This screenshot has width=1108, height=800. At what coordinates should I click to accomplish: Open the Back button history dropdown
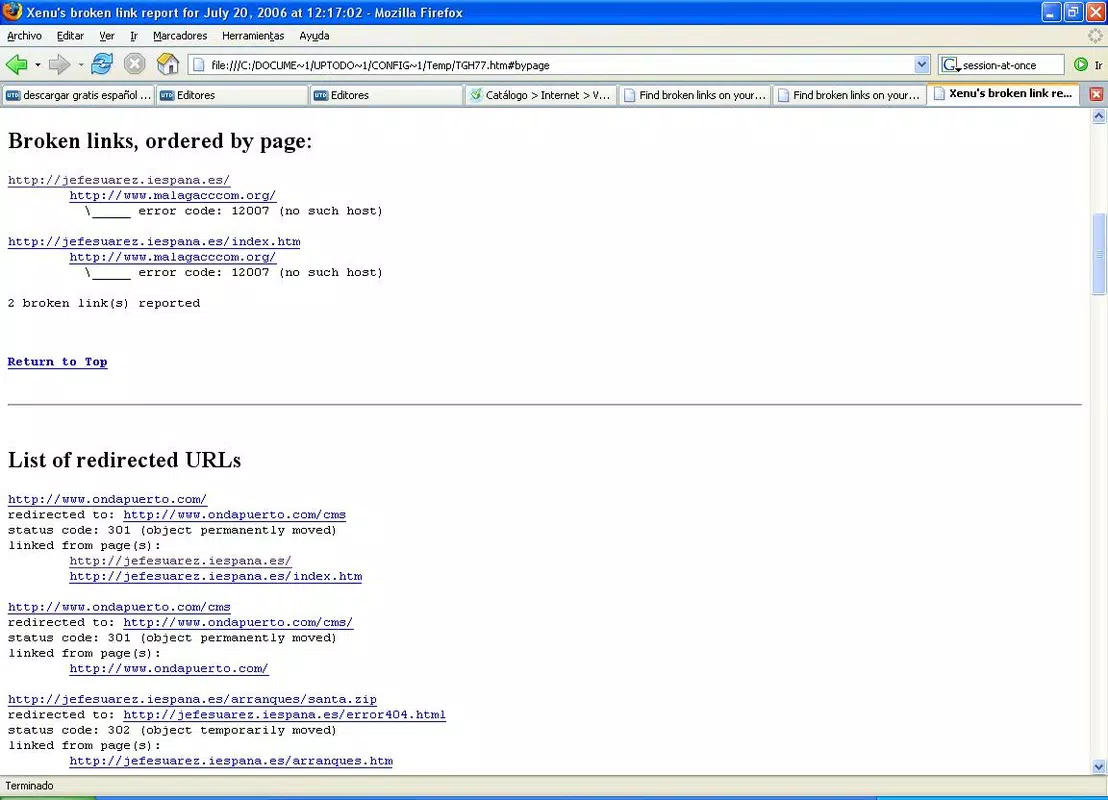pos(37,65)
